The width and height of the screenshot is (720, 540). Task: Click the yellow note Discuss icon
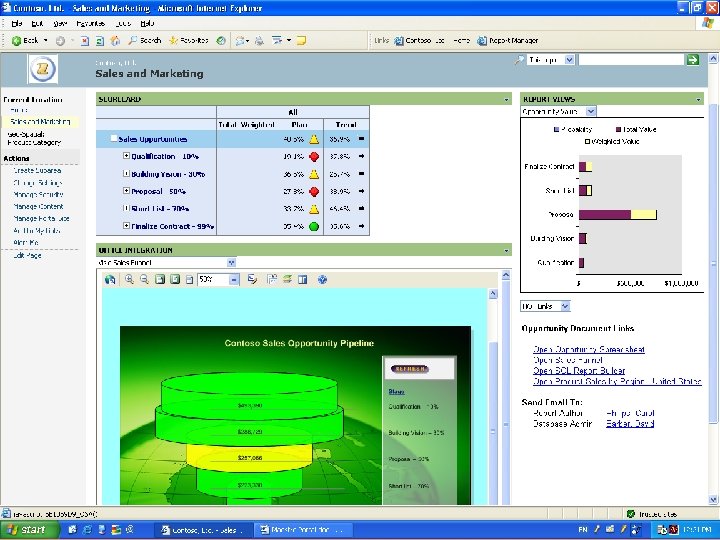301,40
